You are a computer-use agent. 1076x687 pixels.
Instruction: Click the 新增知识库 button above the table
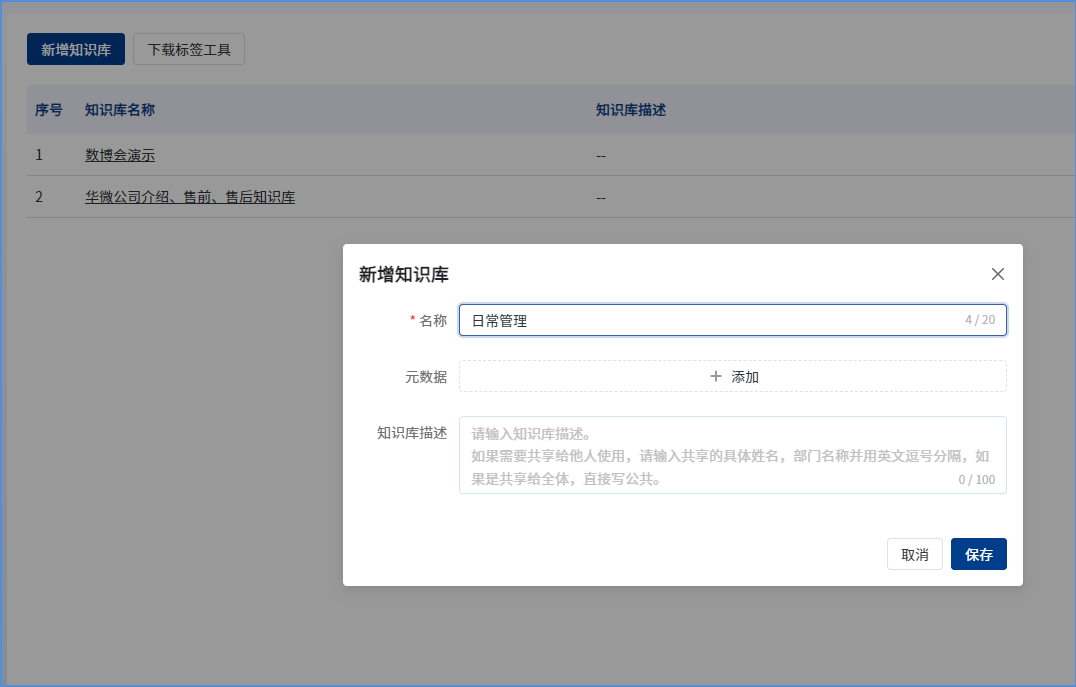coord(76,49)
